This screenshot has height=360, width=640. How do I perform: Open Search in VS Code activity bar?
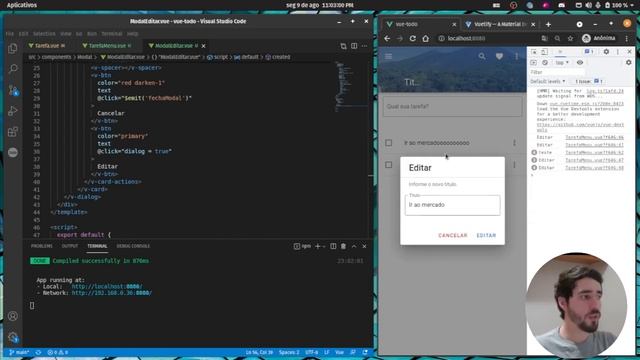click(x=13, y=69)
